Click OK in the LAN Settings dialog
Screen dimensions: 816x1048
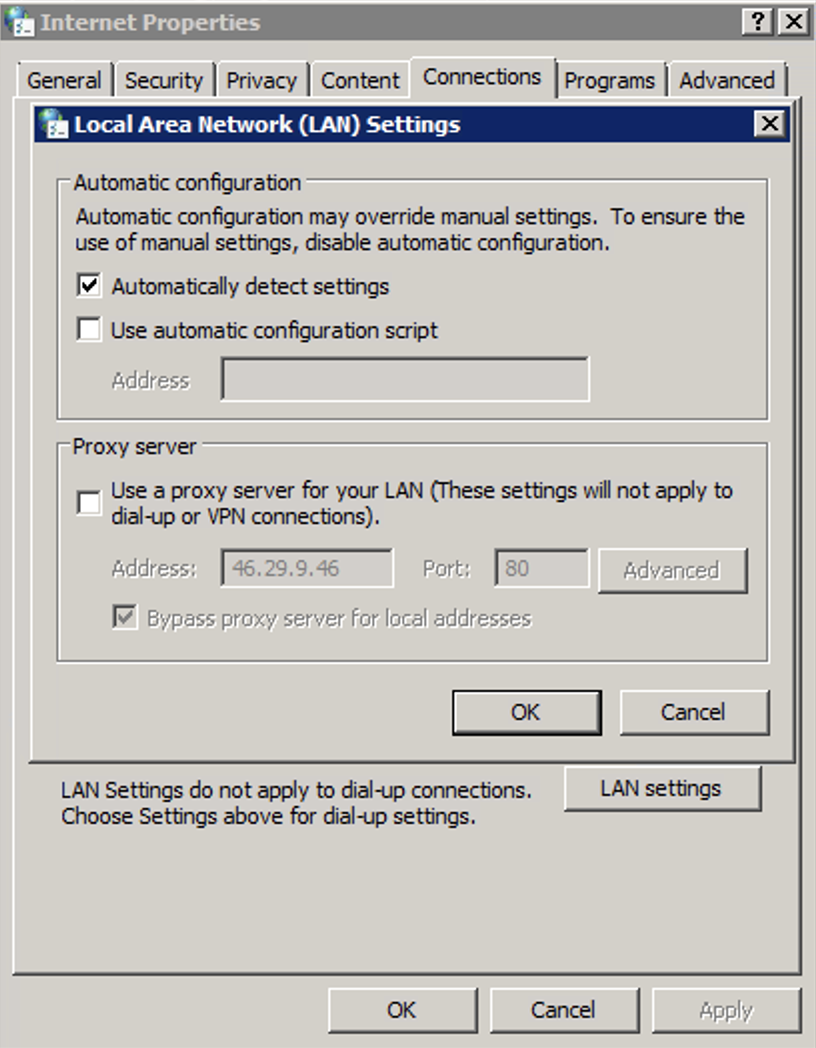(x=526, y=712)
